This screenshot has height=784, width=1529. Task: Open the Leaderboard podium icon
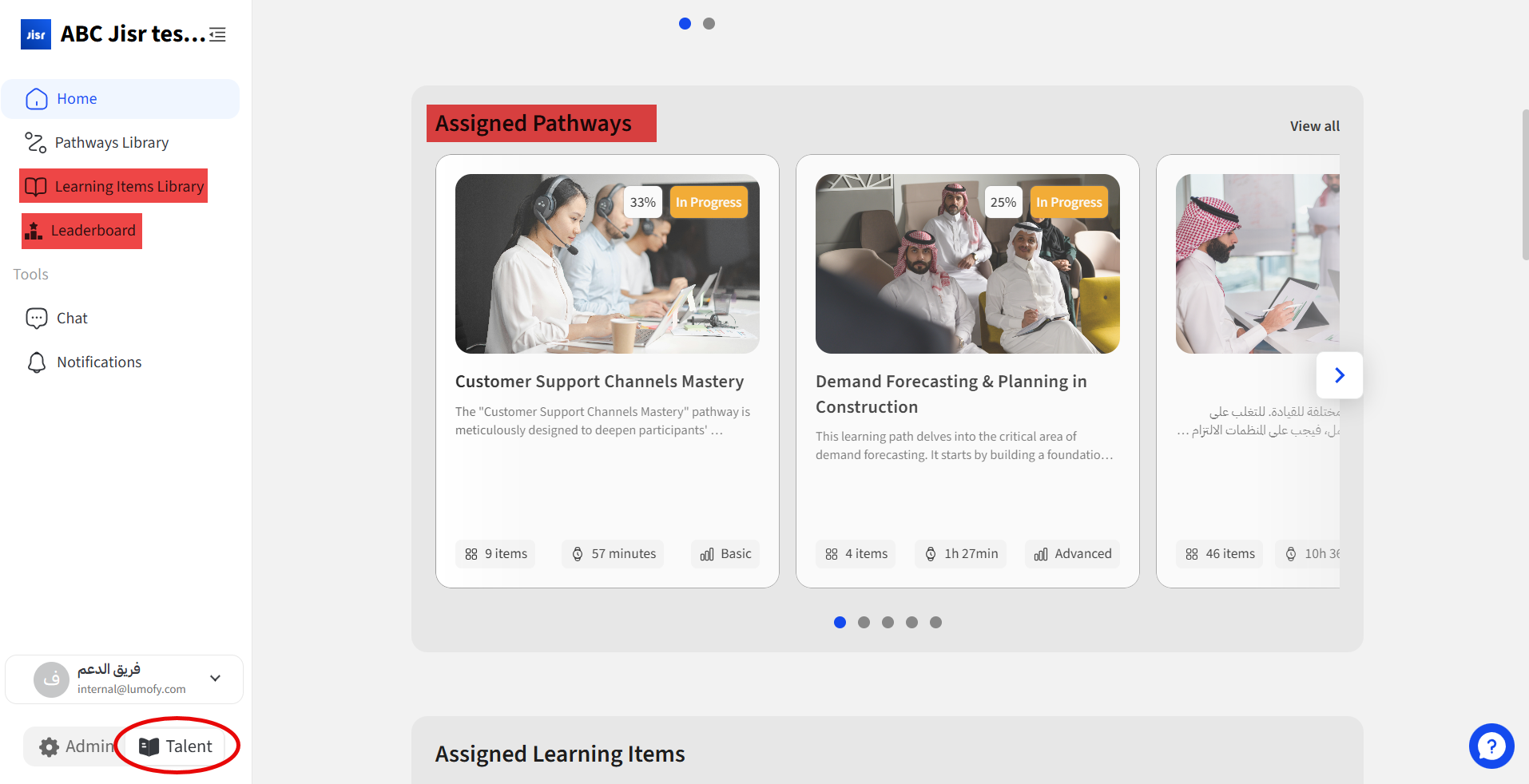34,231
